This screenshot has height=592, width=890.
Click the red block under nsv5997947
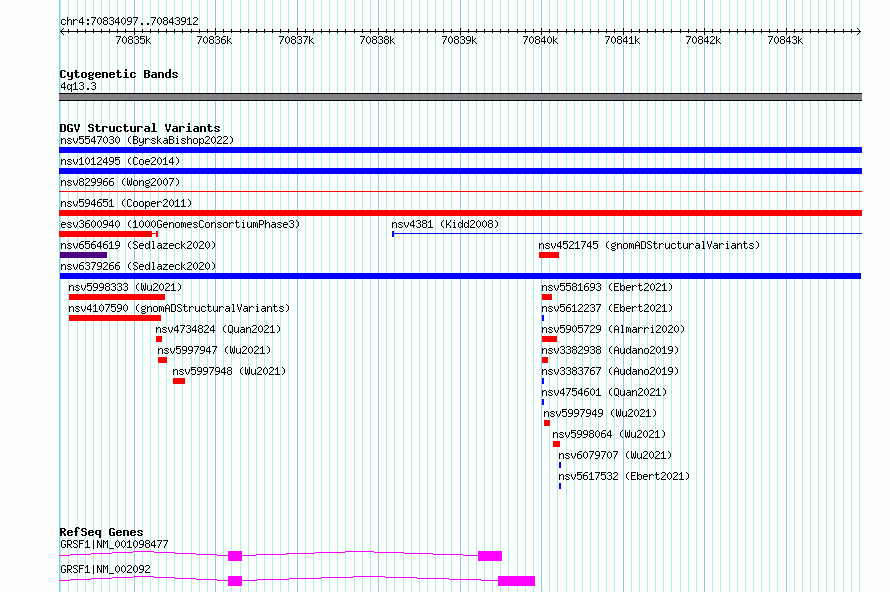coord(162,360)
